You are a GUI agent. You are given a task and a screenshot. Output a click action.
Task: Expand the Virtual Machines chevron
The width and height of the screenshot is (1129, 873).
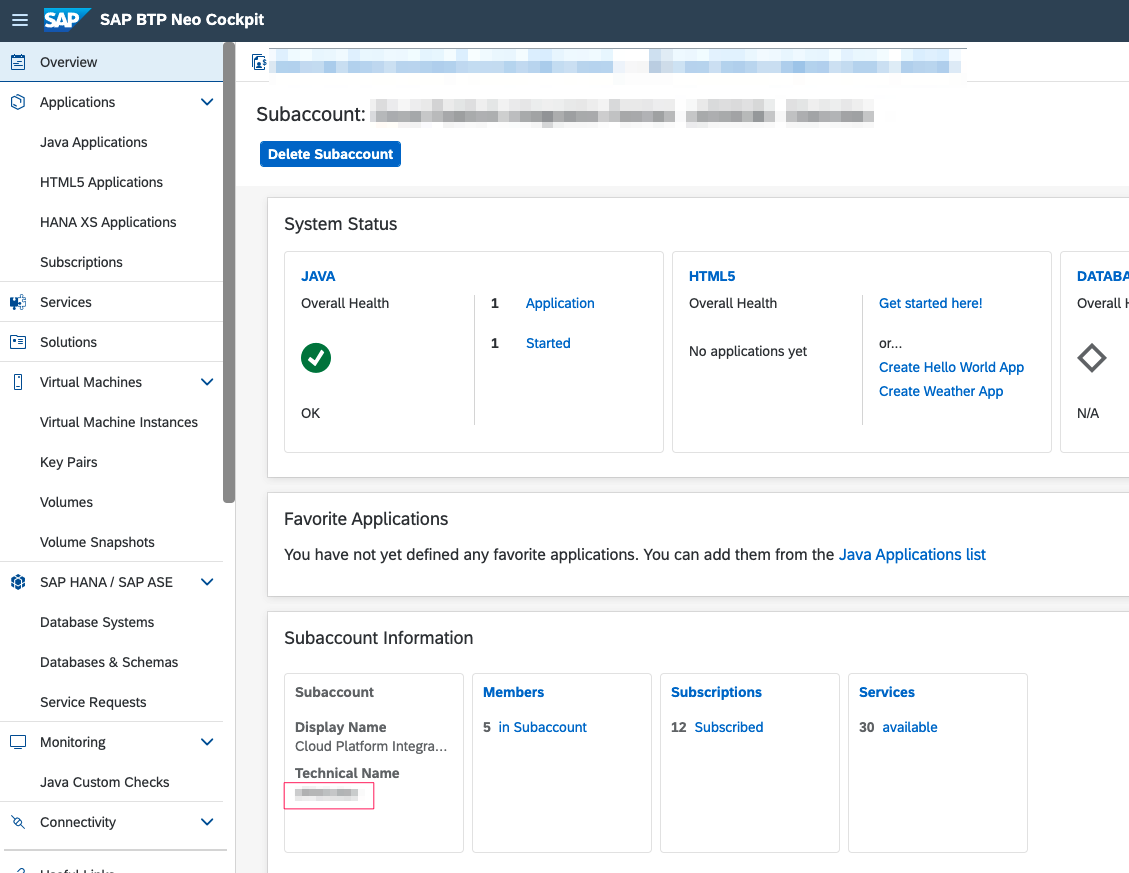point(207,381)
